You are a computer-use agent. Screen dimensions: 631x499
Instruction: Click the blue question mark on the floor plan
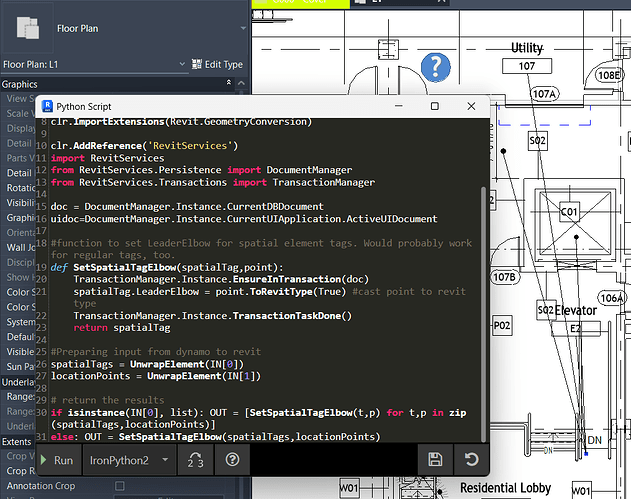(x=434, y=67)
